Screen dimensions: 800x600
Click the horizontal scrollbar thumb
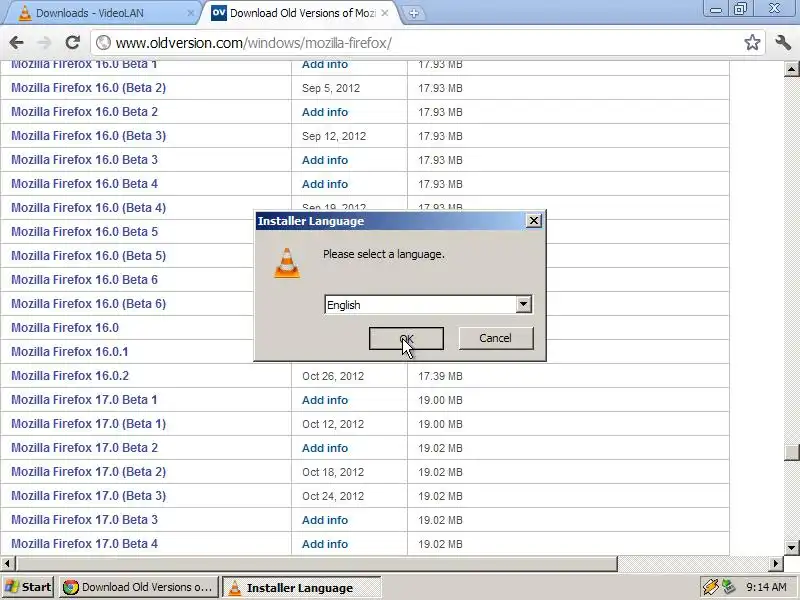pyautogui.click(x=316, y=563)
